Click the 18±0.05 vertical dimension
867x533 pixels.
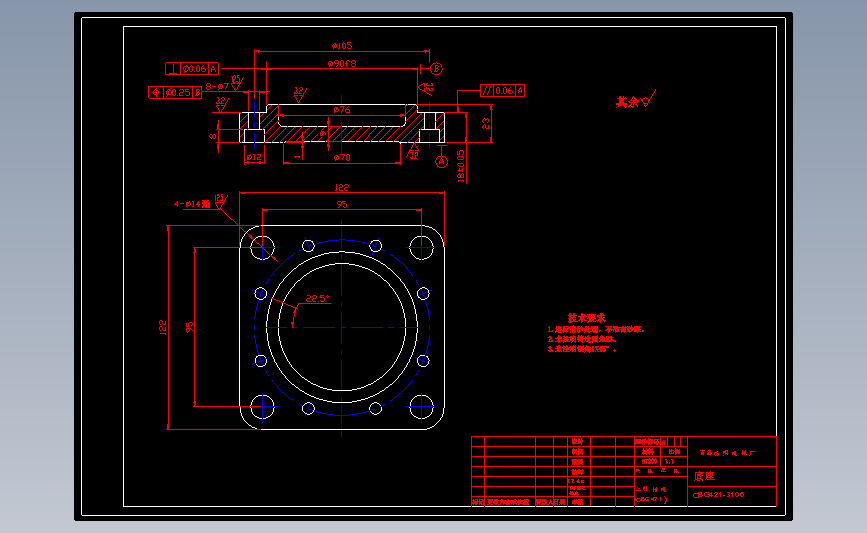(x=461, y=166)
